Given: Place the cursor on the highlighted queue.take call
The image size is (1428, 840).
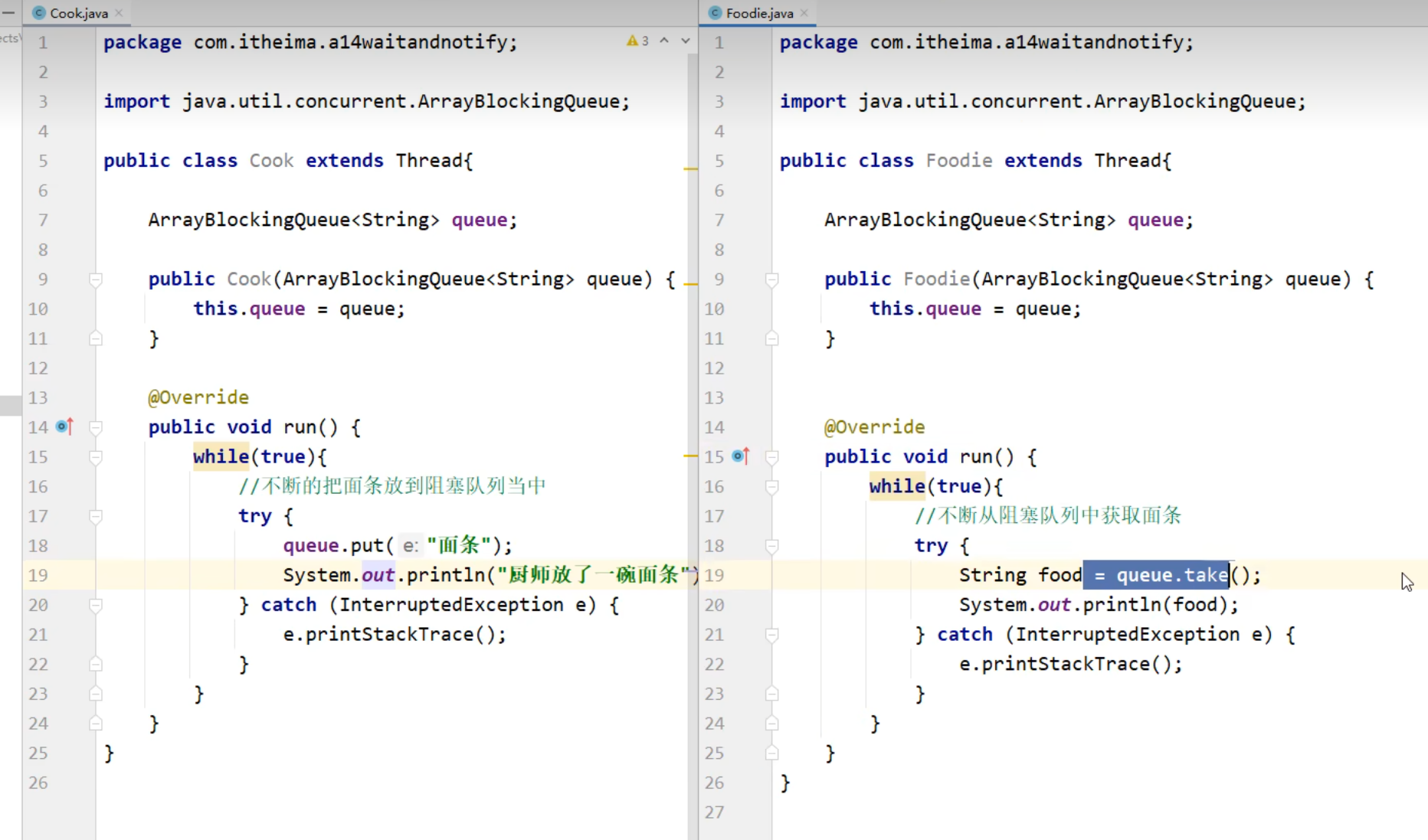Looking at the screenshot, I should pyautogui.click(x=1171, y=575).
